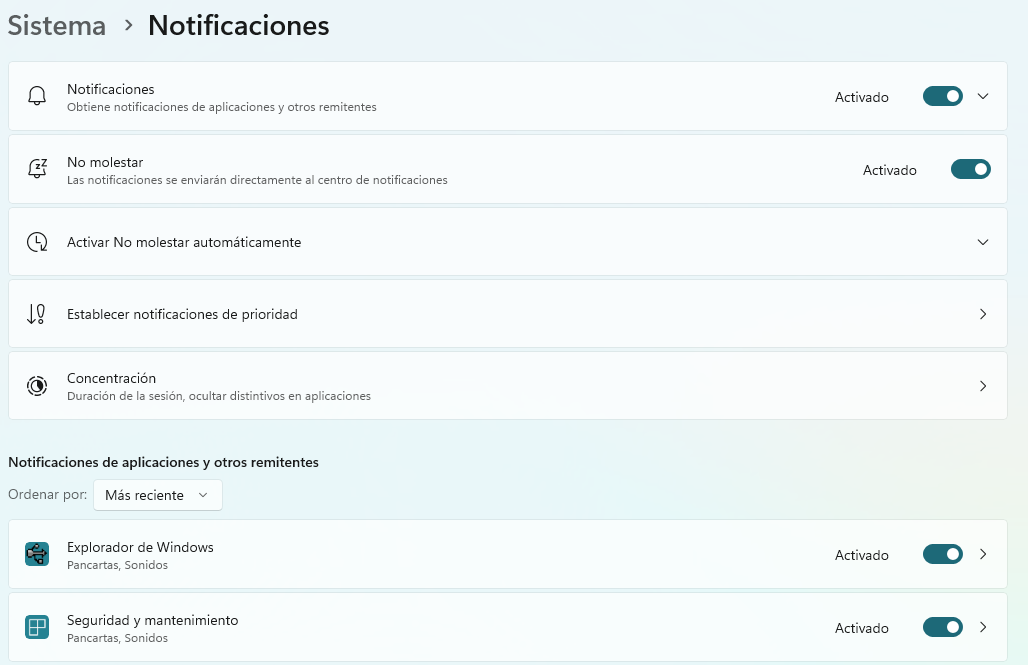Go back to Sistema via breadcrumb

(x=57, y=26)
